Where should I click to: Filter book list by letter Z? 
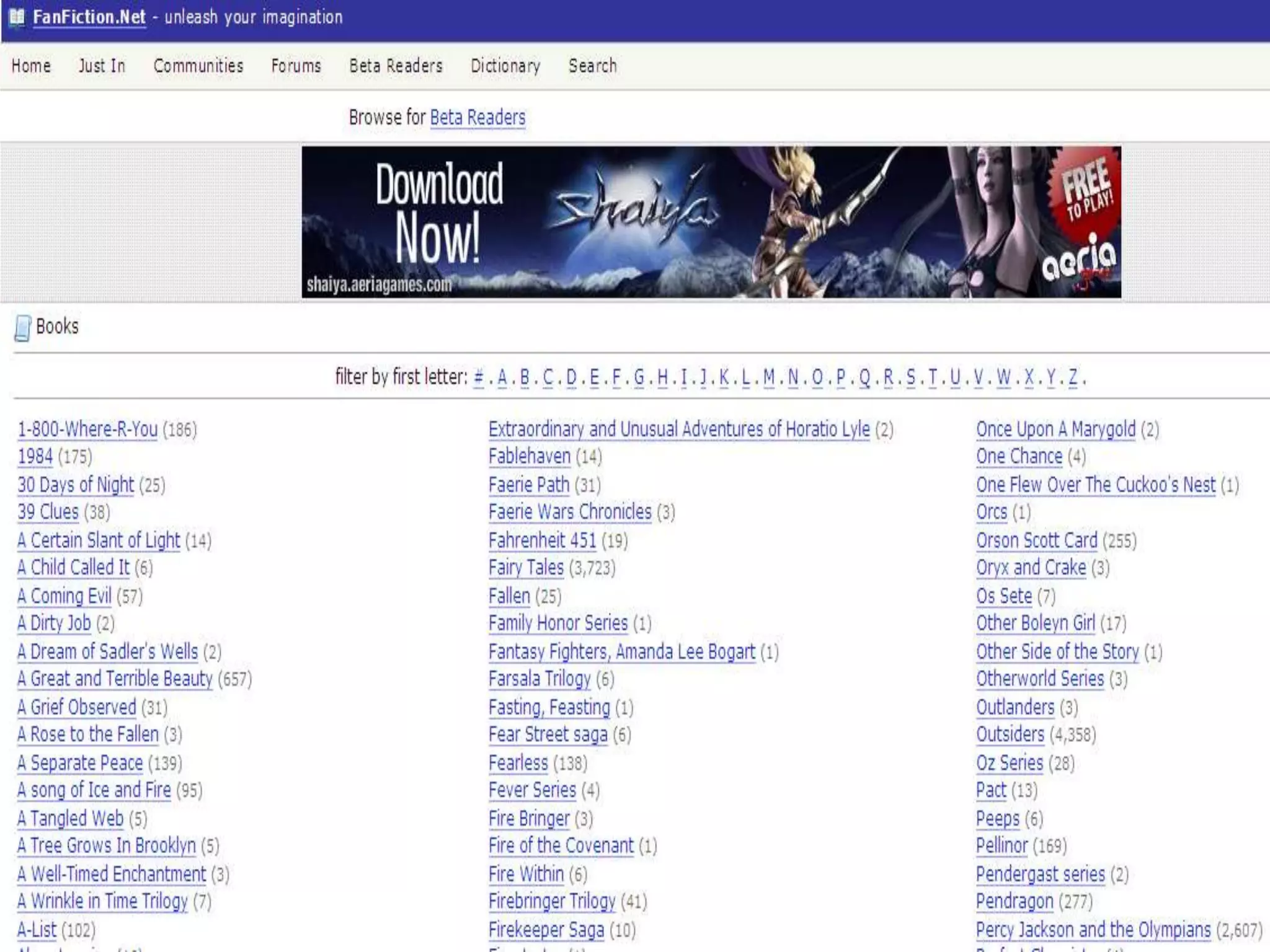[1073, 377]
